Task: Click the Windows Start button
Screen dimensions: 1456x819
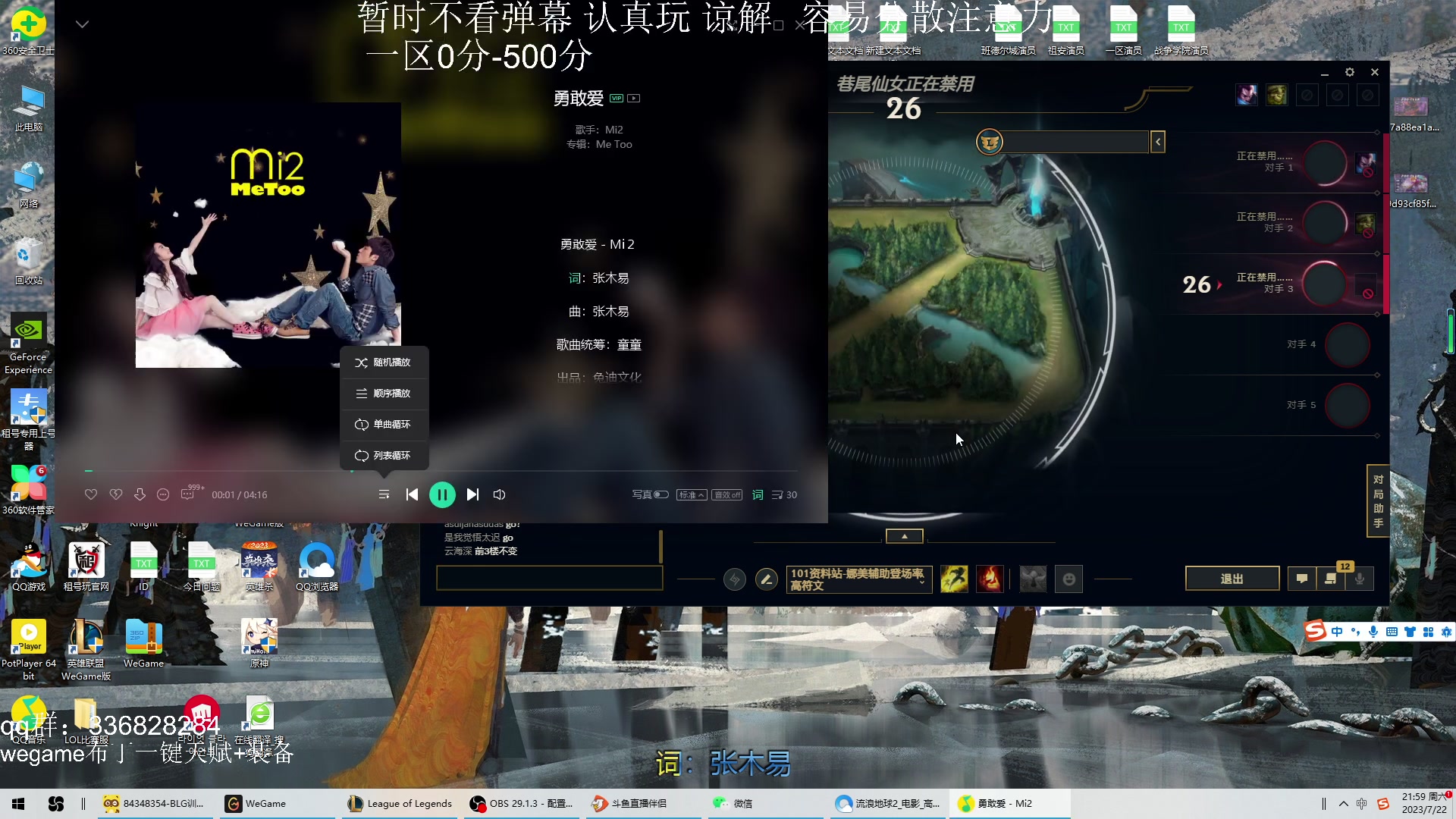Action: (x=19, y=804)
